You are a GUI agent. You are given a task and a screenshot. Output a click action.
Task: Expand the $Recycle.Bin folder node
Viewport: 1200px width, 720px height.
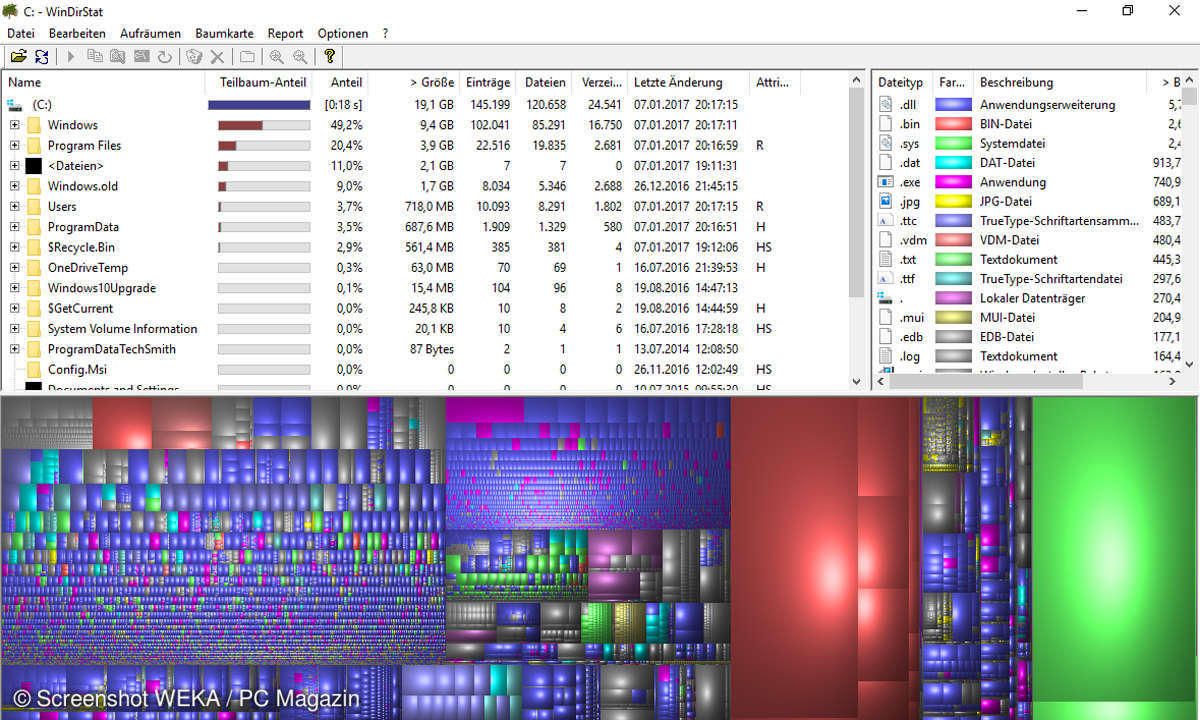click(14, 247)
